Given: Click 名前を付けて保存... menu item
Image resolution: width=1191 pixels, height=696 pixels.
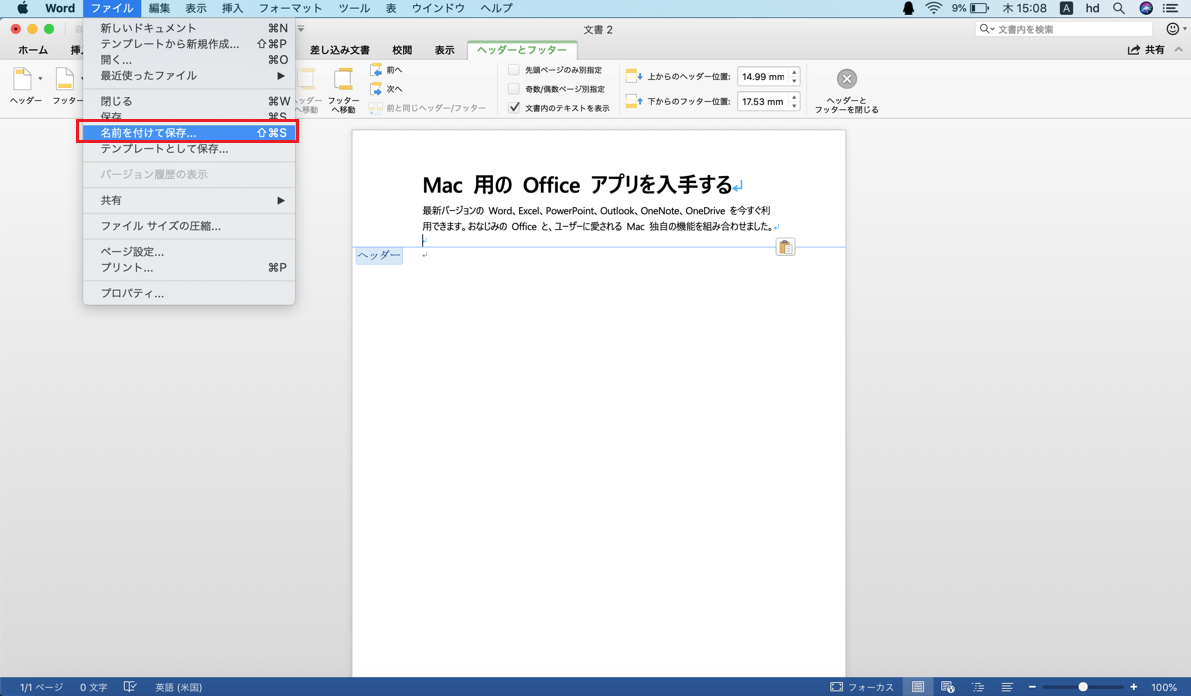Looking at the screenshot, I should pos(189,133).
